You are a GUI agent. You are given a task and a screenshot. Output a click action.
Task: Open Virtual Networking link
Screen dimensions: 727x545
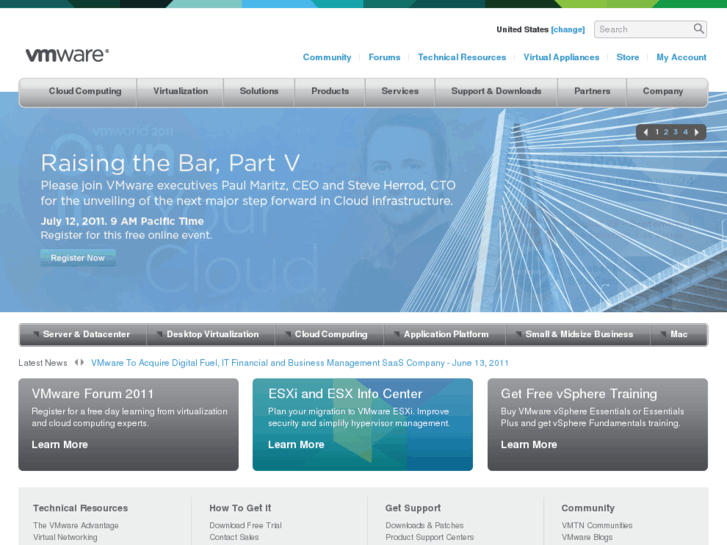click(65, 537)
